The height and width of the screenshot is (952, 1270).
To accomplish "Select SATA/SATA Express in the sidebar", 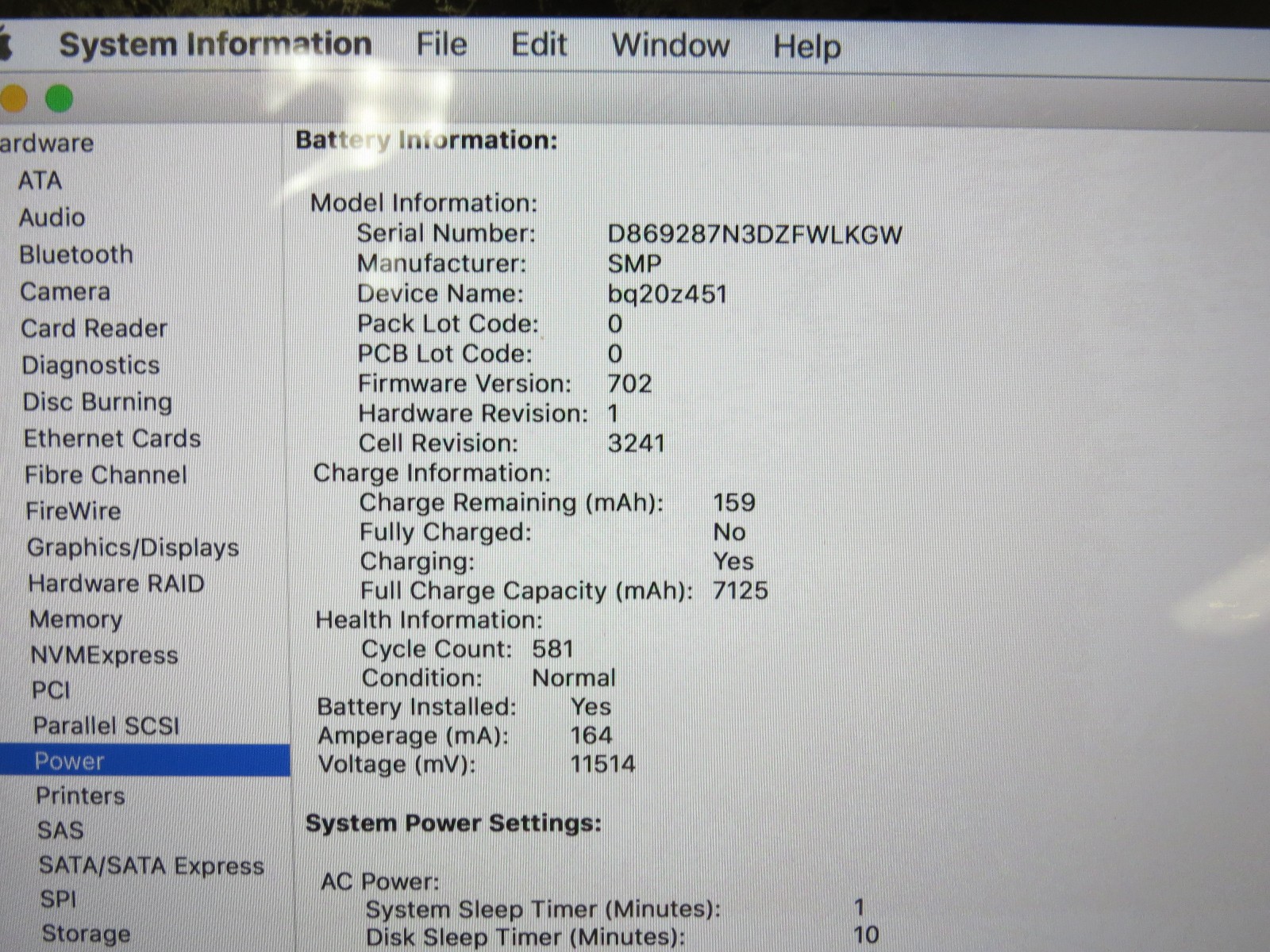I will pyautogui.click(x=151, y=866).
